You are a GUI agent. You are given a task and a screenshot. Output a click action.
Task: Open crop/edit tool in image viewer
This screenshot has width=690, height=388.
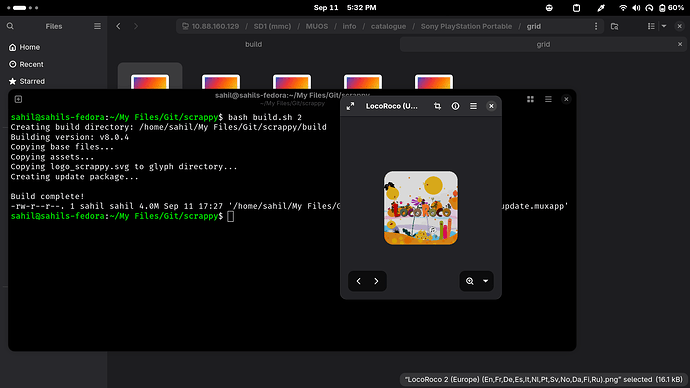tap(437, 106)
